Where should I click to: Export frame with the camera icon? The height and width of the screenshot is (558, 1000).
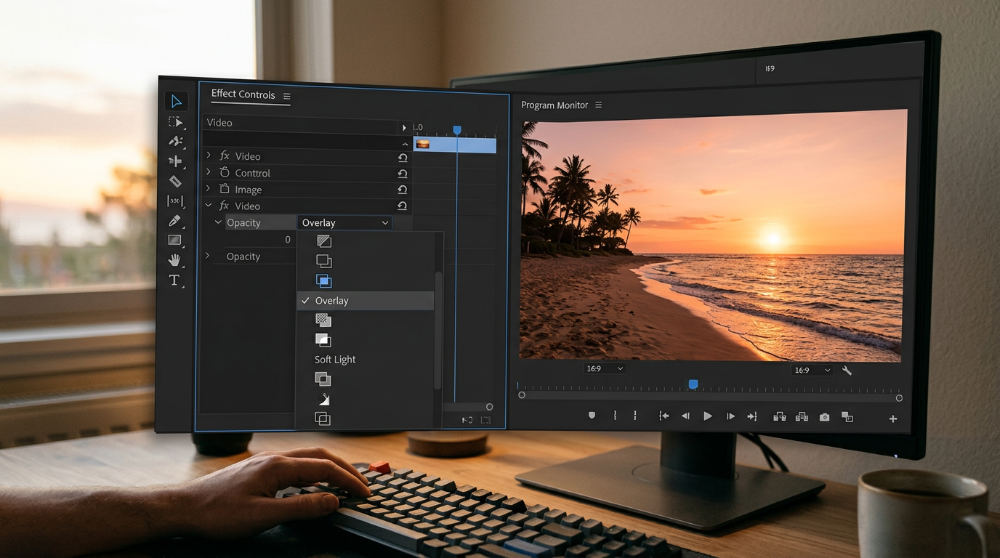click(x=825, y=417)
